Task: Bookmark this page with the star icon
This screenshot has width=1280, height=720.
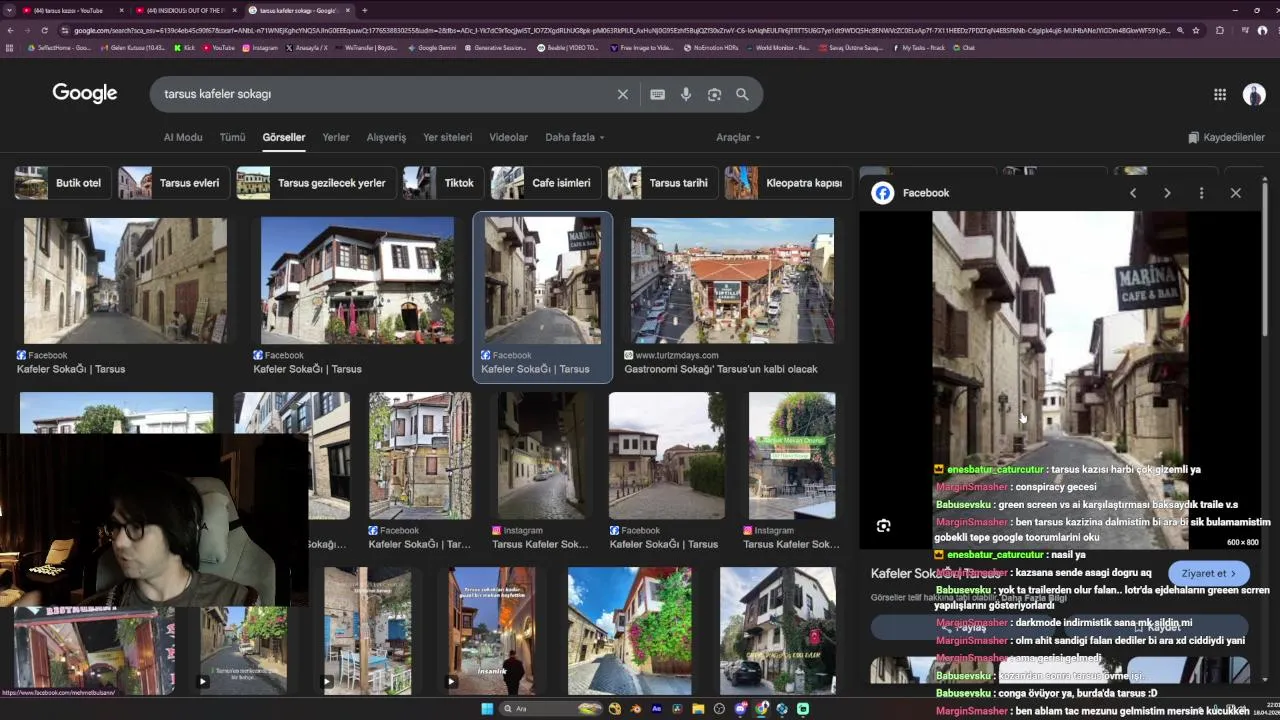Action: tap(1196, 30)
